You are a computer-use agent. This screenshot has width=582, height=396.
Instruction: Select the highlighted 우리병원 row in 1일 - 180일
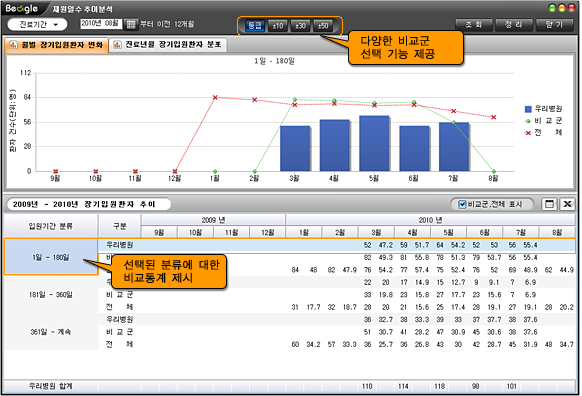(337, 245)
